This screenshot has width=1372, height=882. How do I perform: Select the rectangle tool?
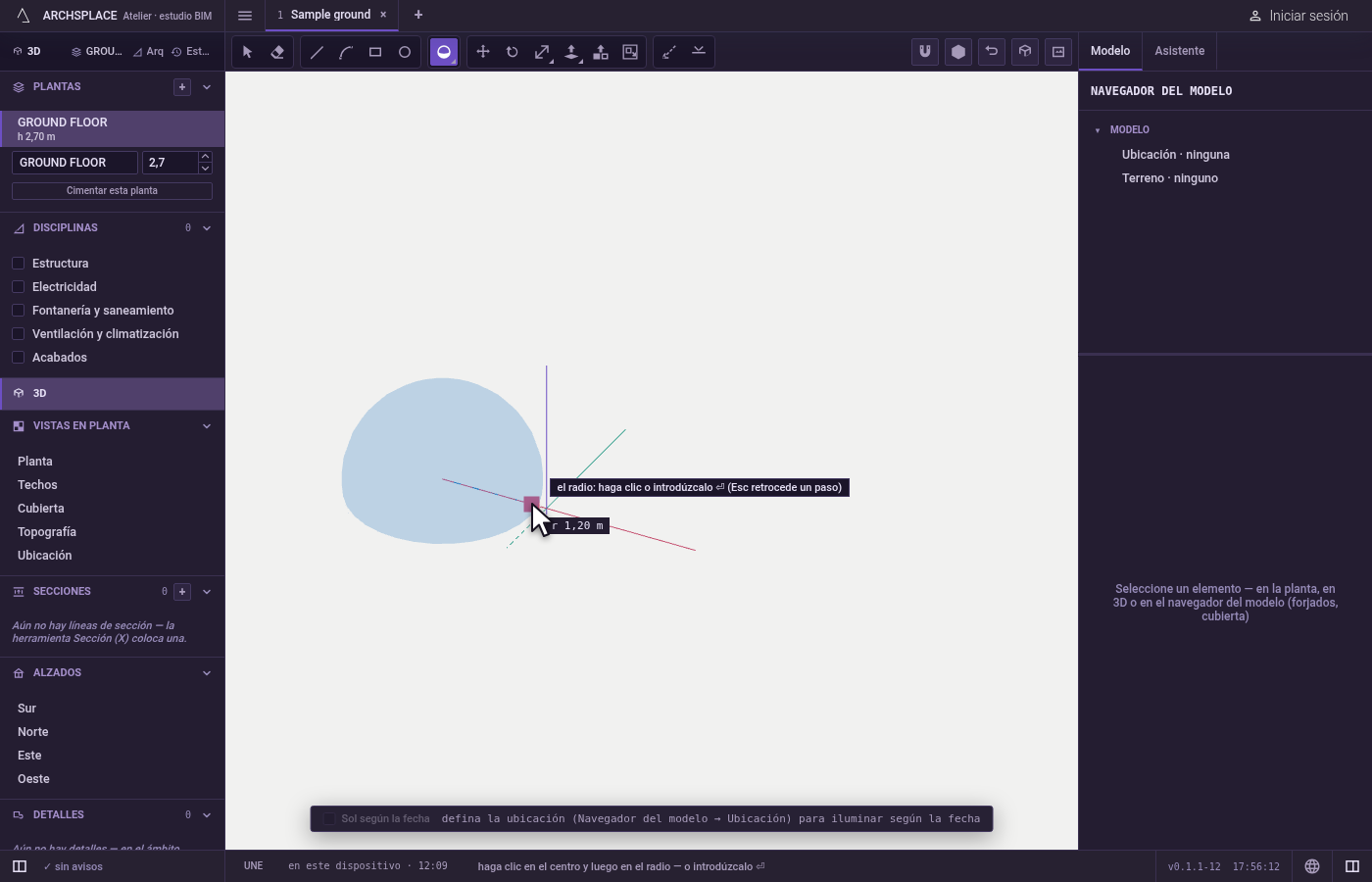375,52
